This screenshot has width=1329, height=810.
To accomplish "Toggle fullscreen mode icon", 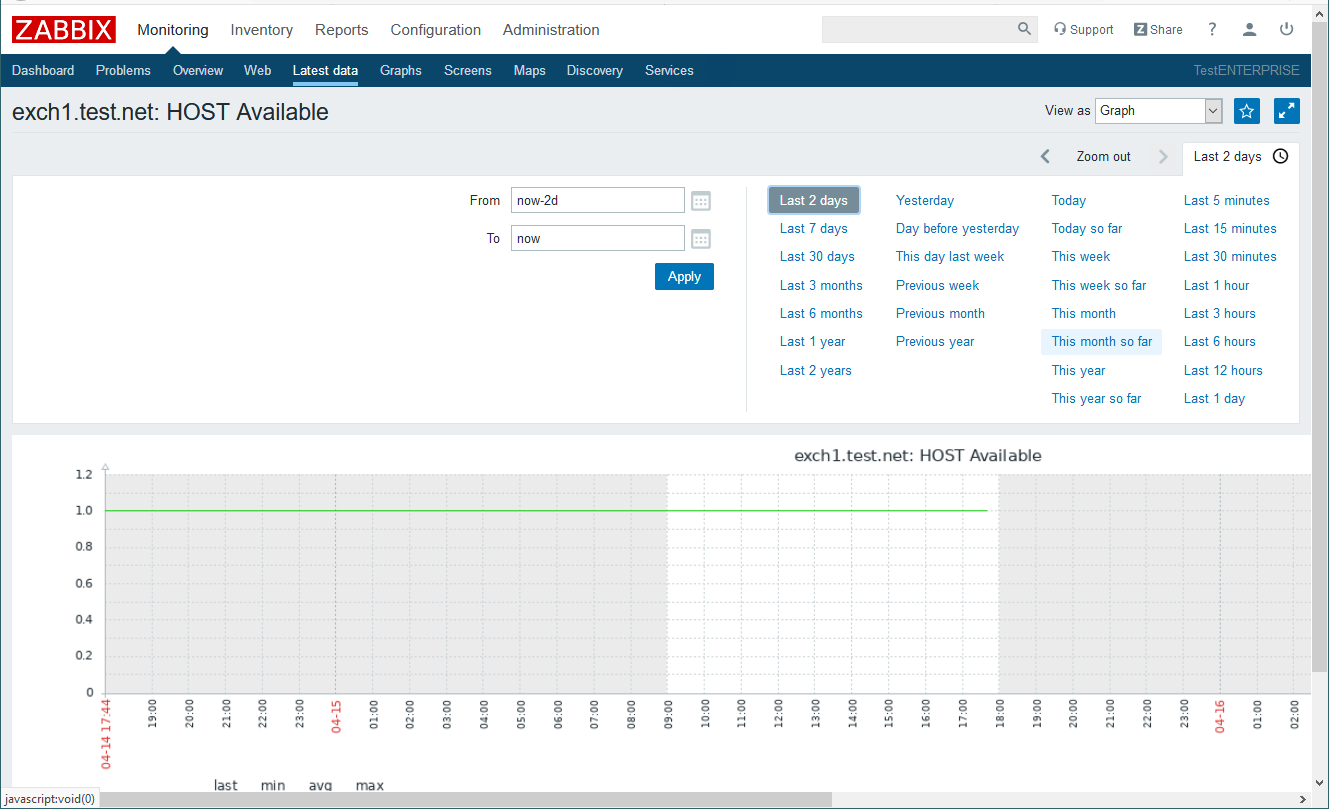I will [x=1286, y=111].
